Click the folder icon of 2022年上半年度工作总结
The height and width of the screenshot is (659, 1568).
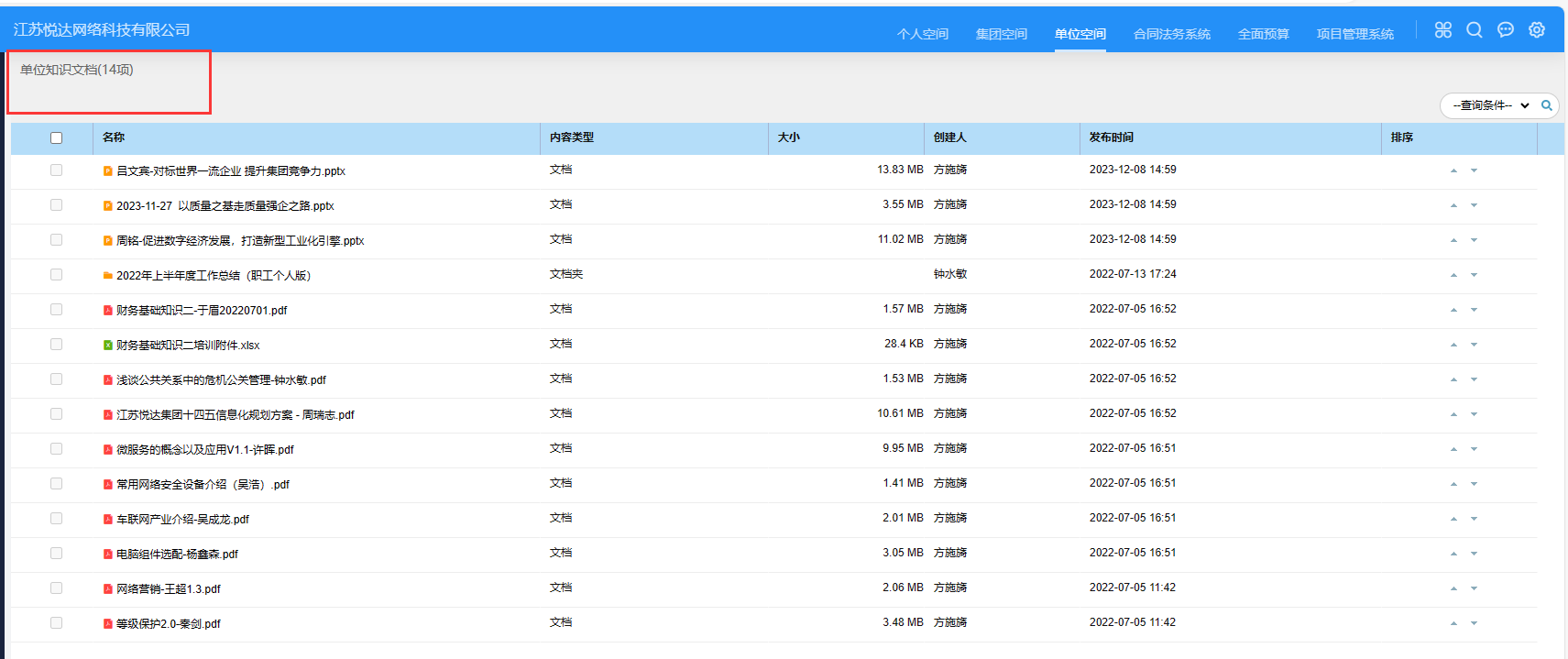(108, 276)
